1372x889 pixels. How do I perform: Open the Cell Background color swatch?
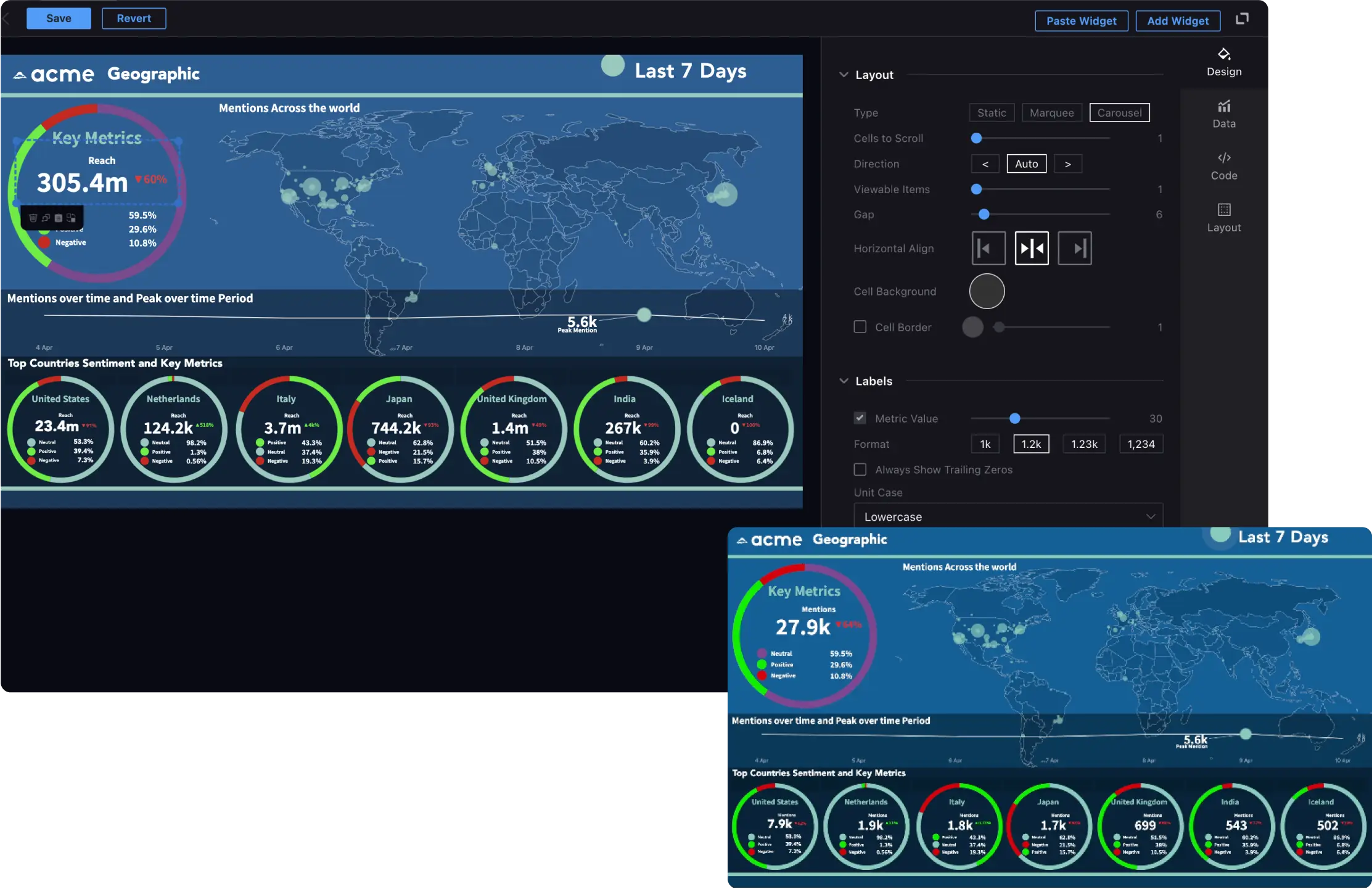pos(987,291)
